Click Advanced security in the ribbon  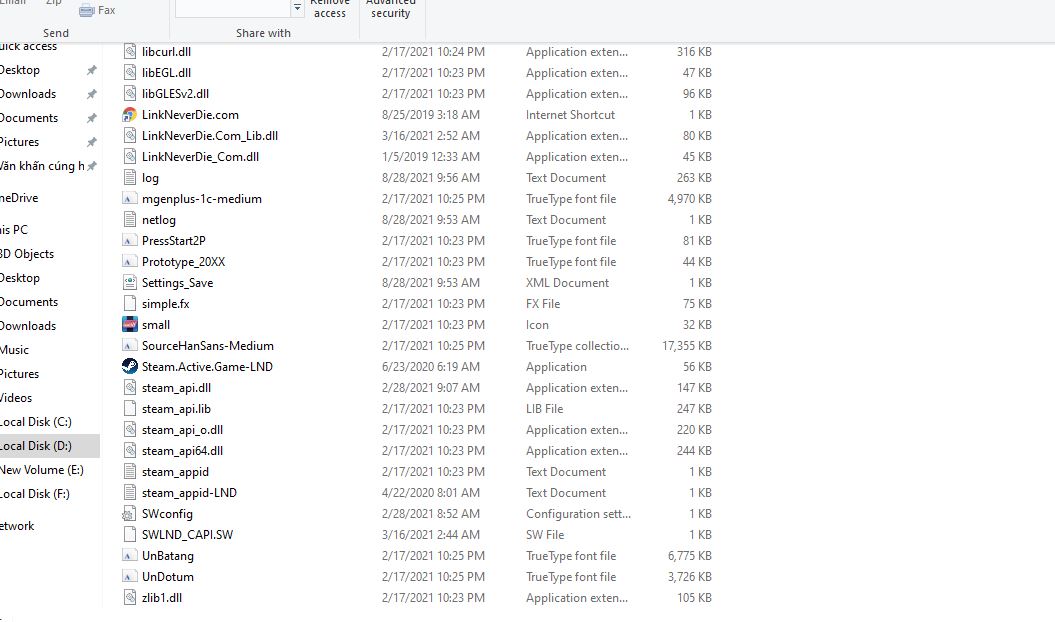point(390,9)
